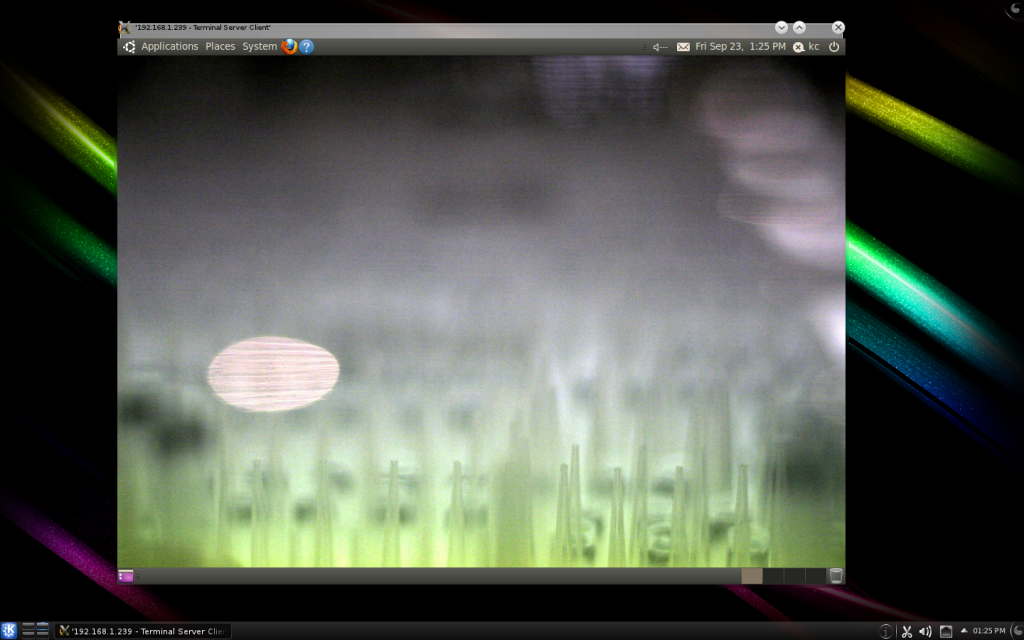Screen dimensions: 1024x640
Task: Click the Fri Sep 23 clock display
Action: pos(740,46)
